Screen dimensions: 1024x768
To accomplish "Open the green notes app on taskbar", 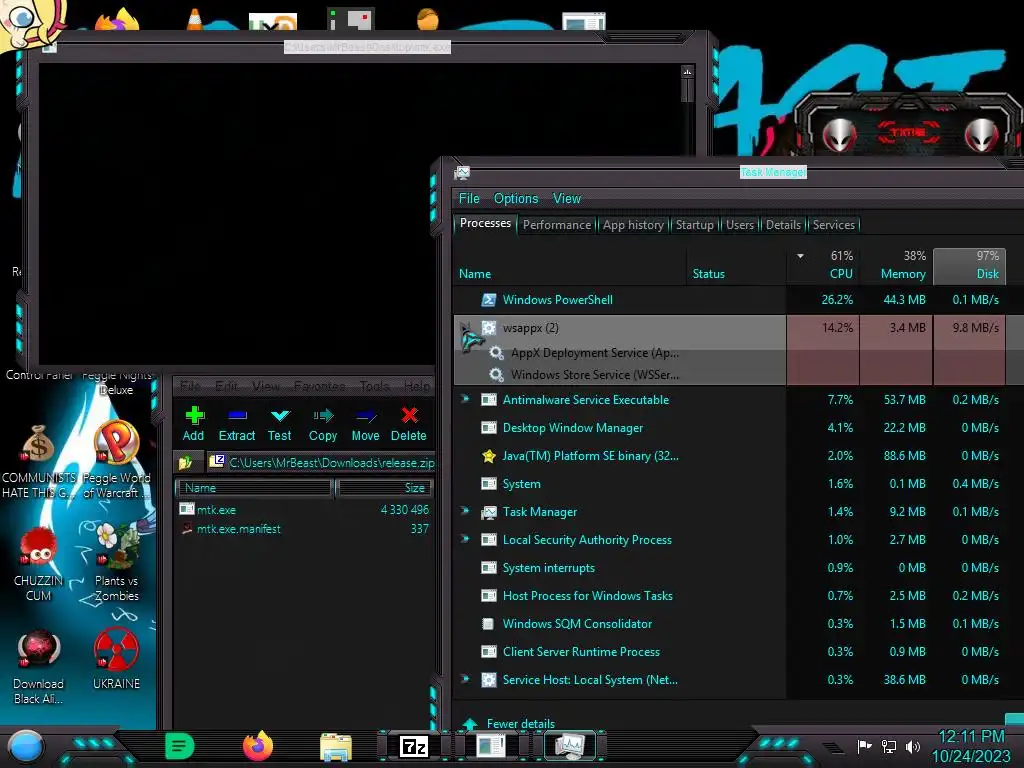I will coord(180,746).
